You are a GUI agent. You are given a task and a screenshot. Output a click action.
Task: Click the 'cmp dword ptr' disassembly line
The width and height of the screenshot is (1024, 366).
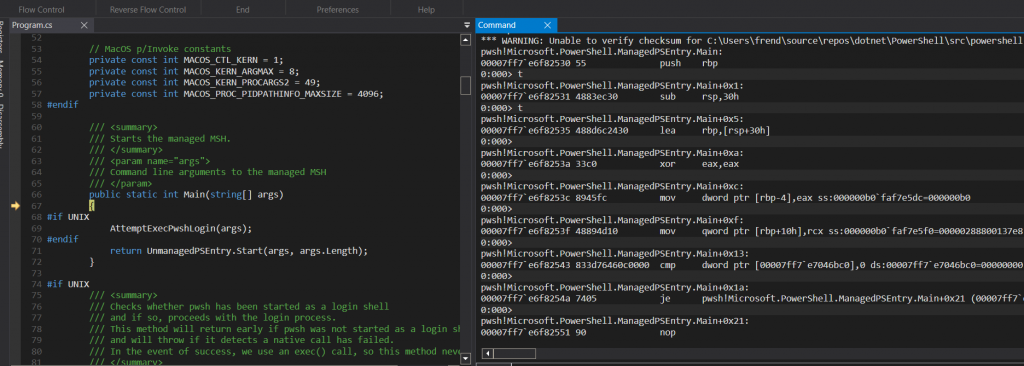coord(752,265)
